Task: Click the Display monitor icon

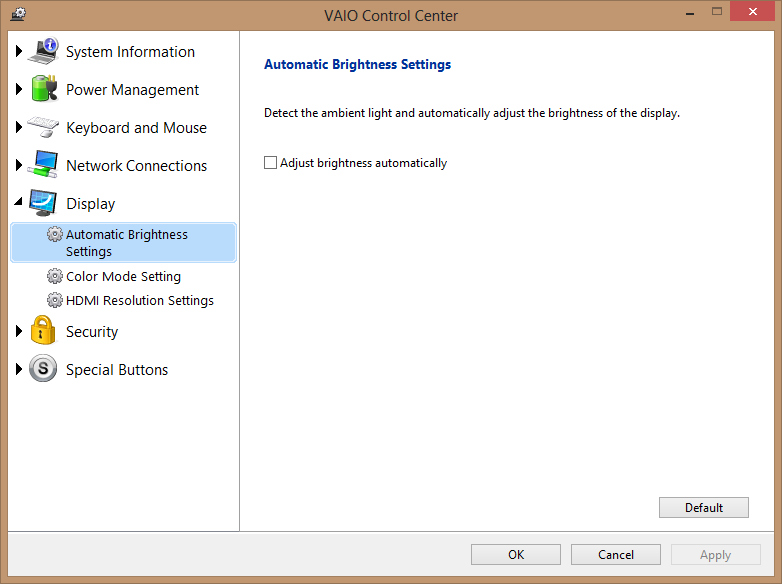Action: [x=43, y=202]
